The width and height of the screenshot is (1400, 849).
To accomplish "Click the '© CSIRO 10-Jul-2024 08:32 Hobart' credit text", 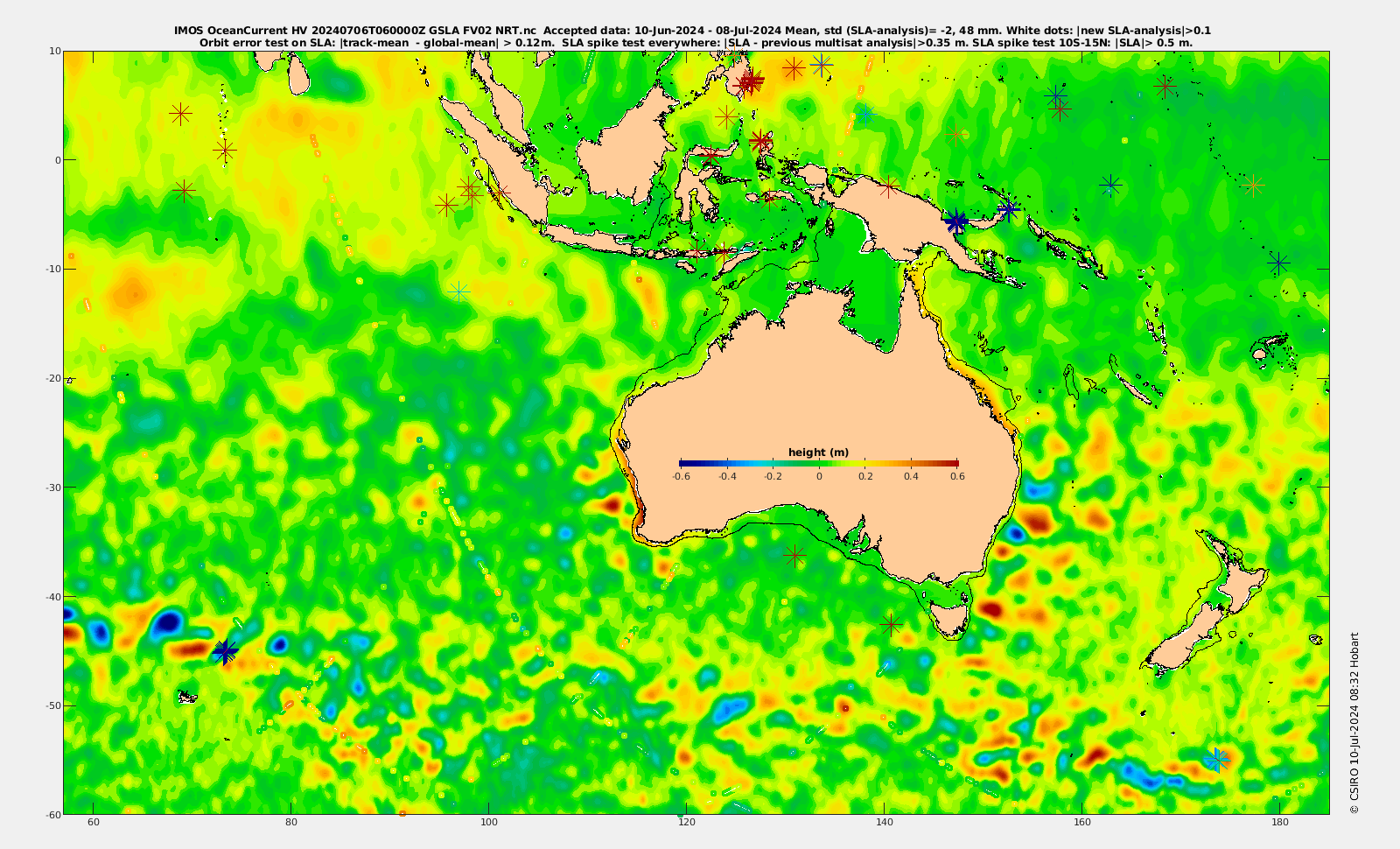I will click(1354, 723).
